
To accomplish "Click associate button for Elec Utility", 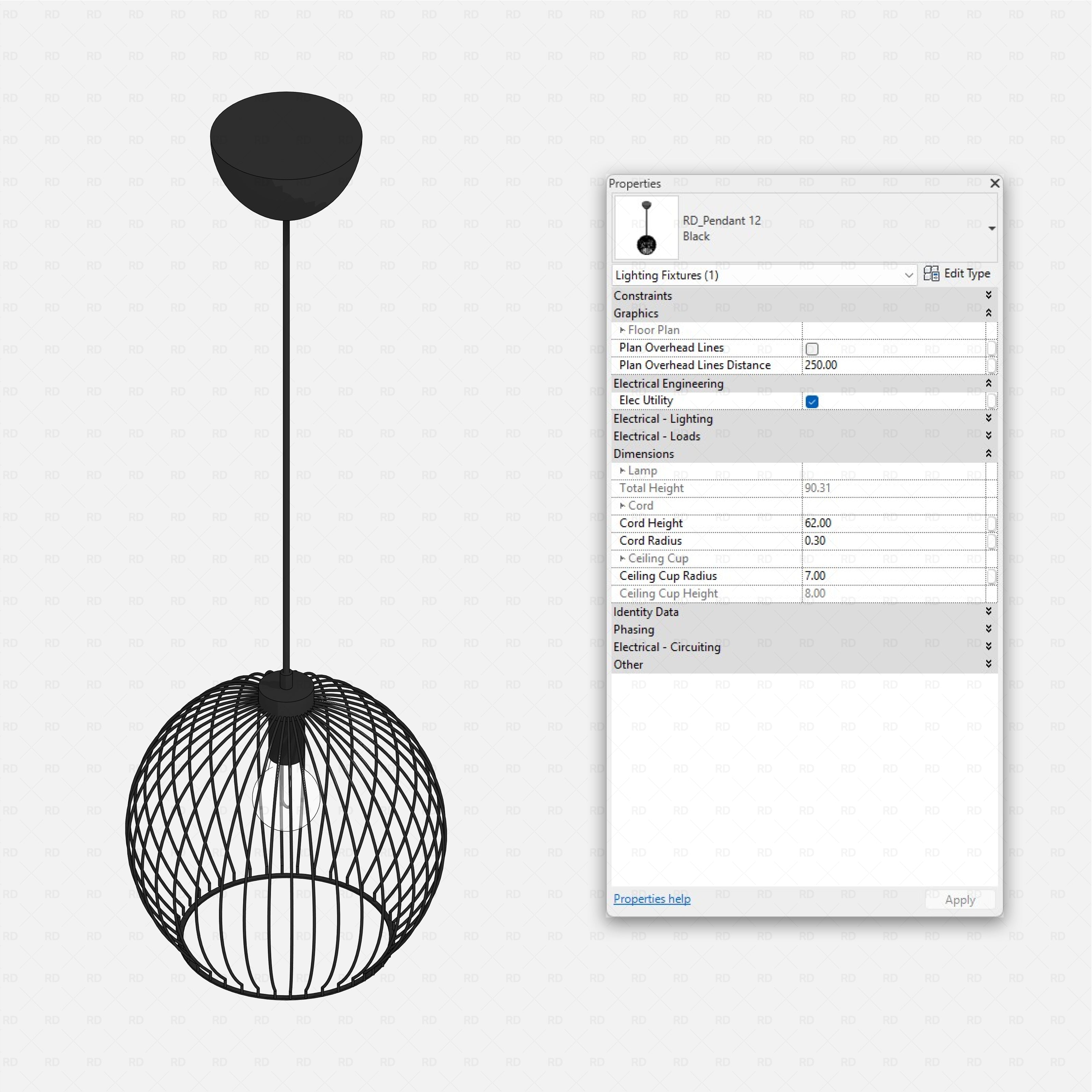I will pos(991,401).
